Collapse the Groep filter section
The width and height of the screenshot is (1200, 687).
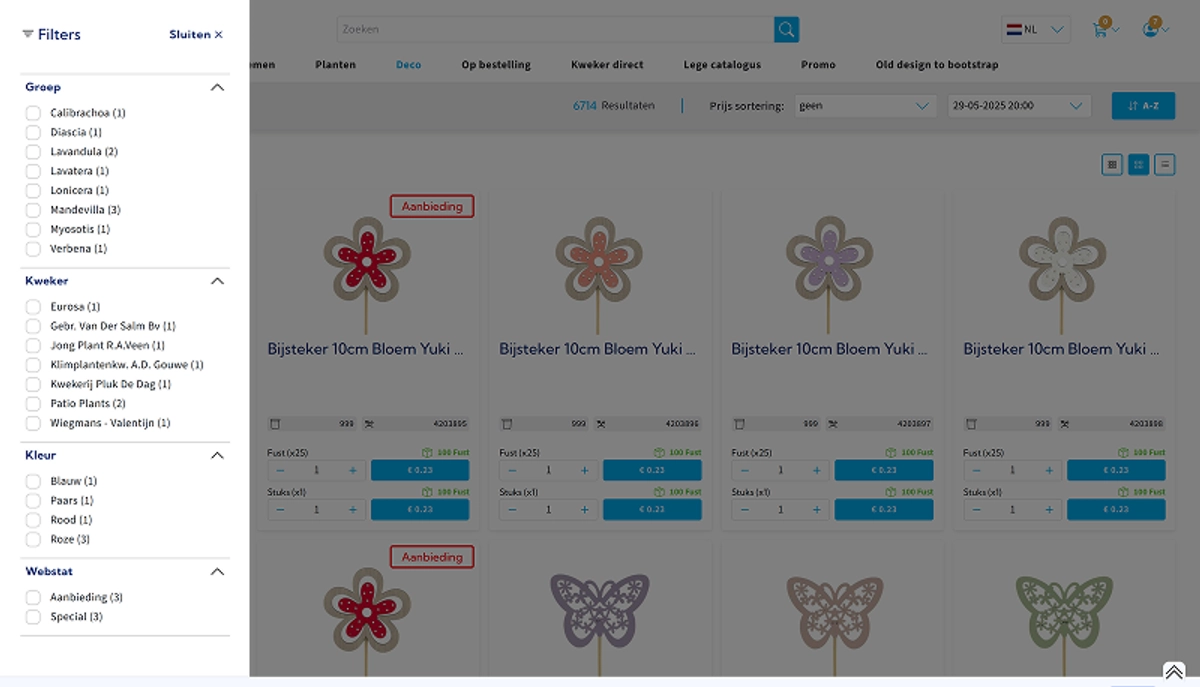pyautogui.click(x=217, y=87)
